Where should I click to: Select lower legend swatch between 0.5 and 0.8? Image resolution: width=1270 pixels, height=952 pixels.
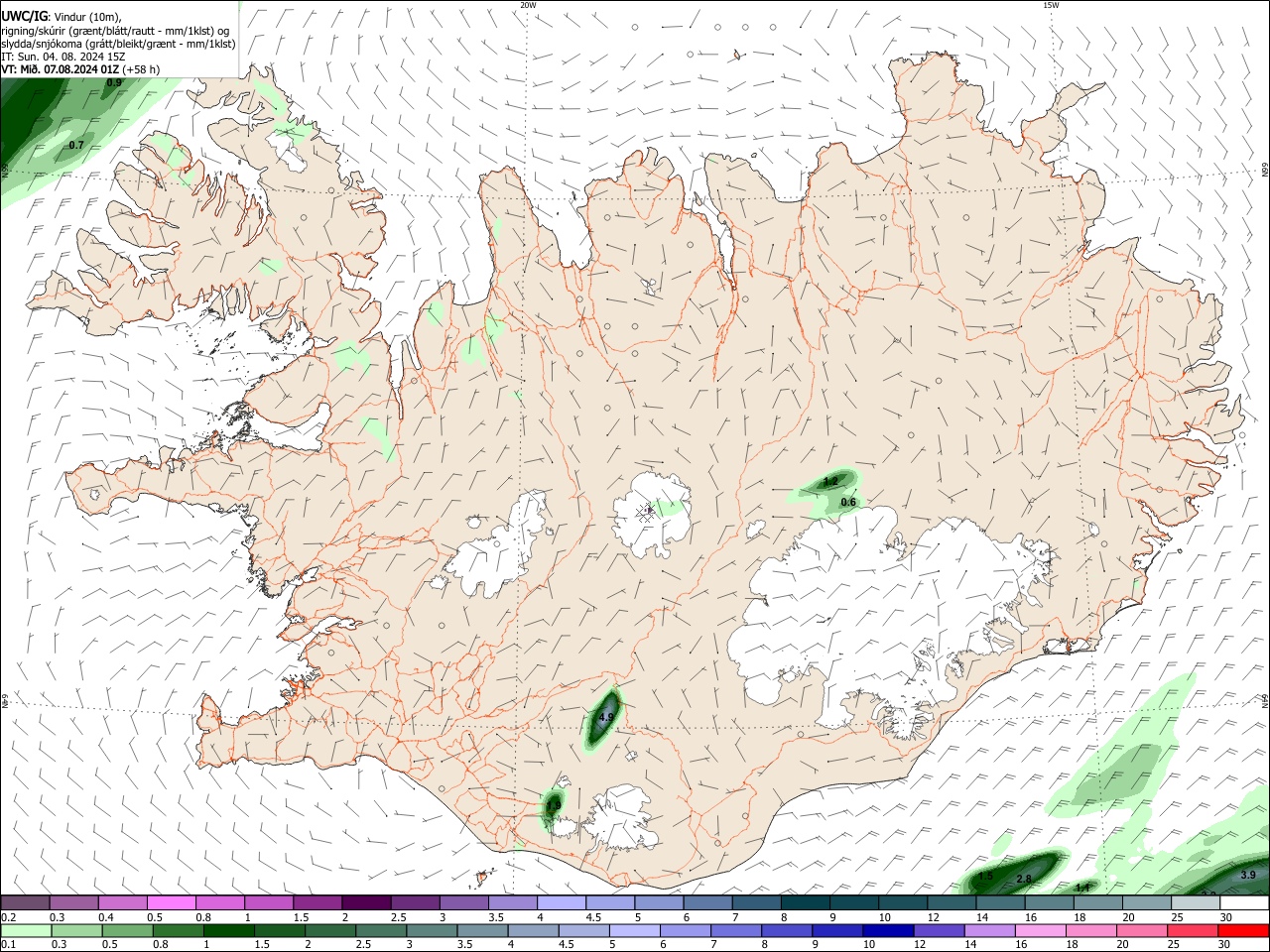click(127, 930)
